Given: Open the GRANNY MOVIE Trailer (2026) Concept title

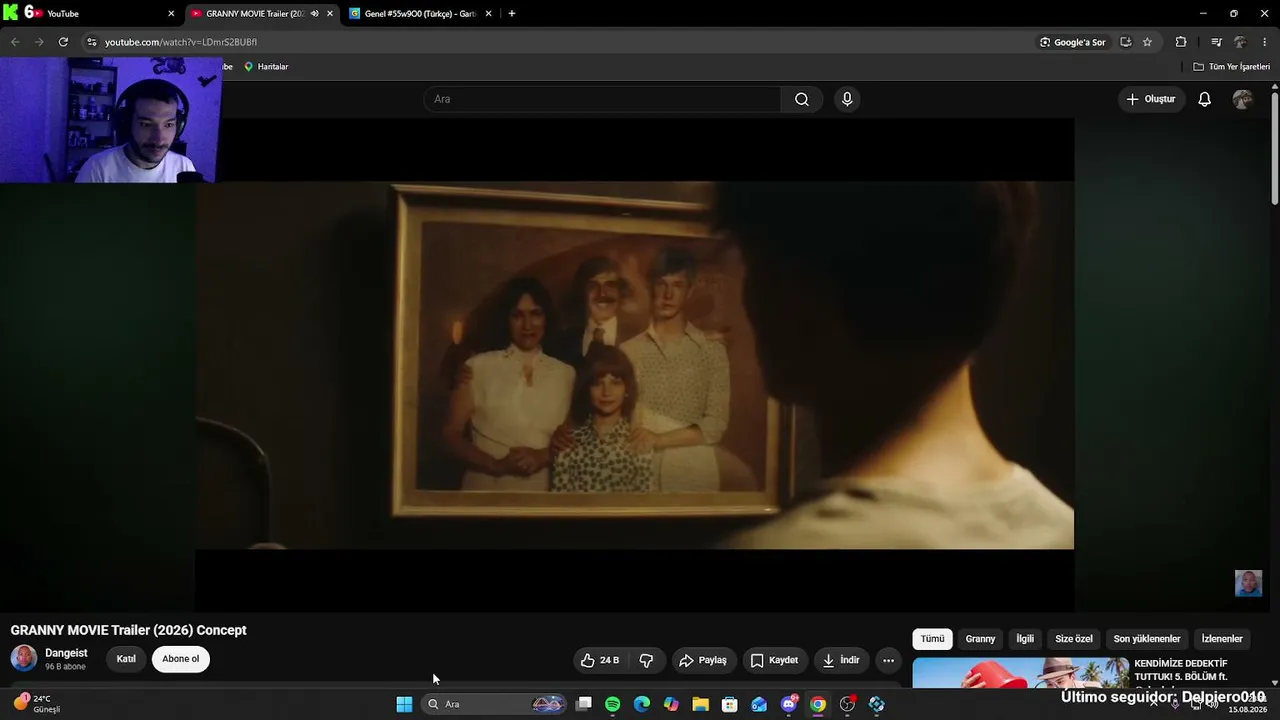Looking at the screenshot, I should 128,630.
